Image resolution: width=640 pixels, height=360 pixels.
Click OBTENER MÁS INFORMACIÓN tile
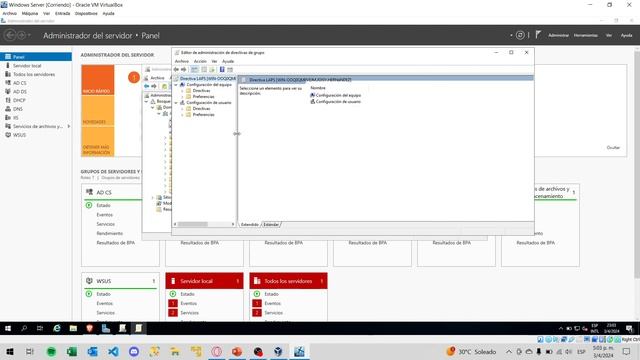click(98, 141)
